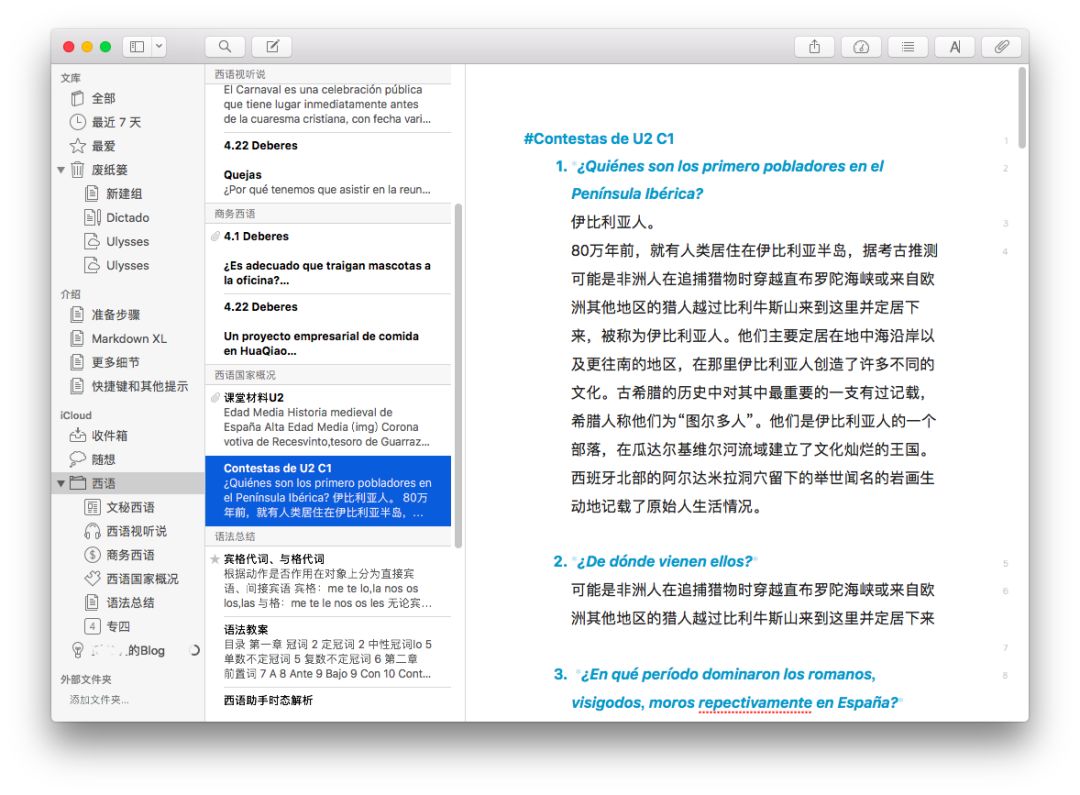This screenshot has height=795, width=1080.
Task: Open the attachments paperclip icon
Action: click(x=1000, y=47)
